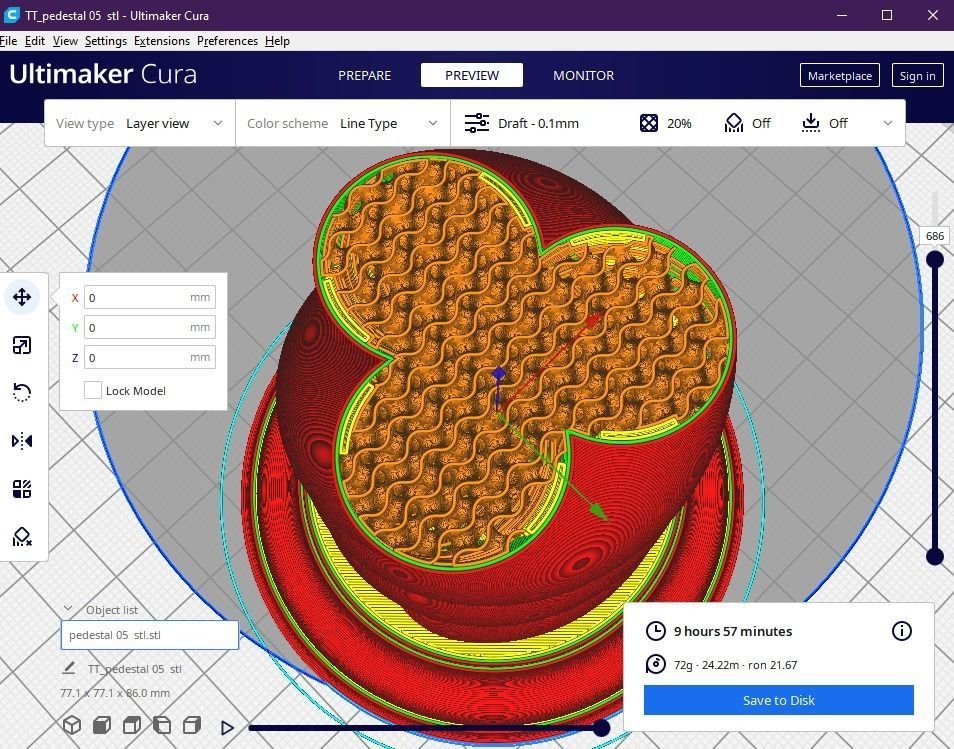Open the Preferences menu
954x749 pixels.
(228, 41)
